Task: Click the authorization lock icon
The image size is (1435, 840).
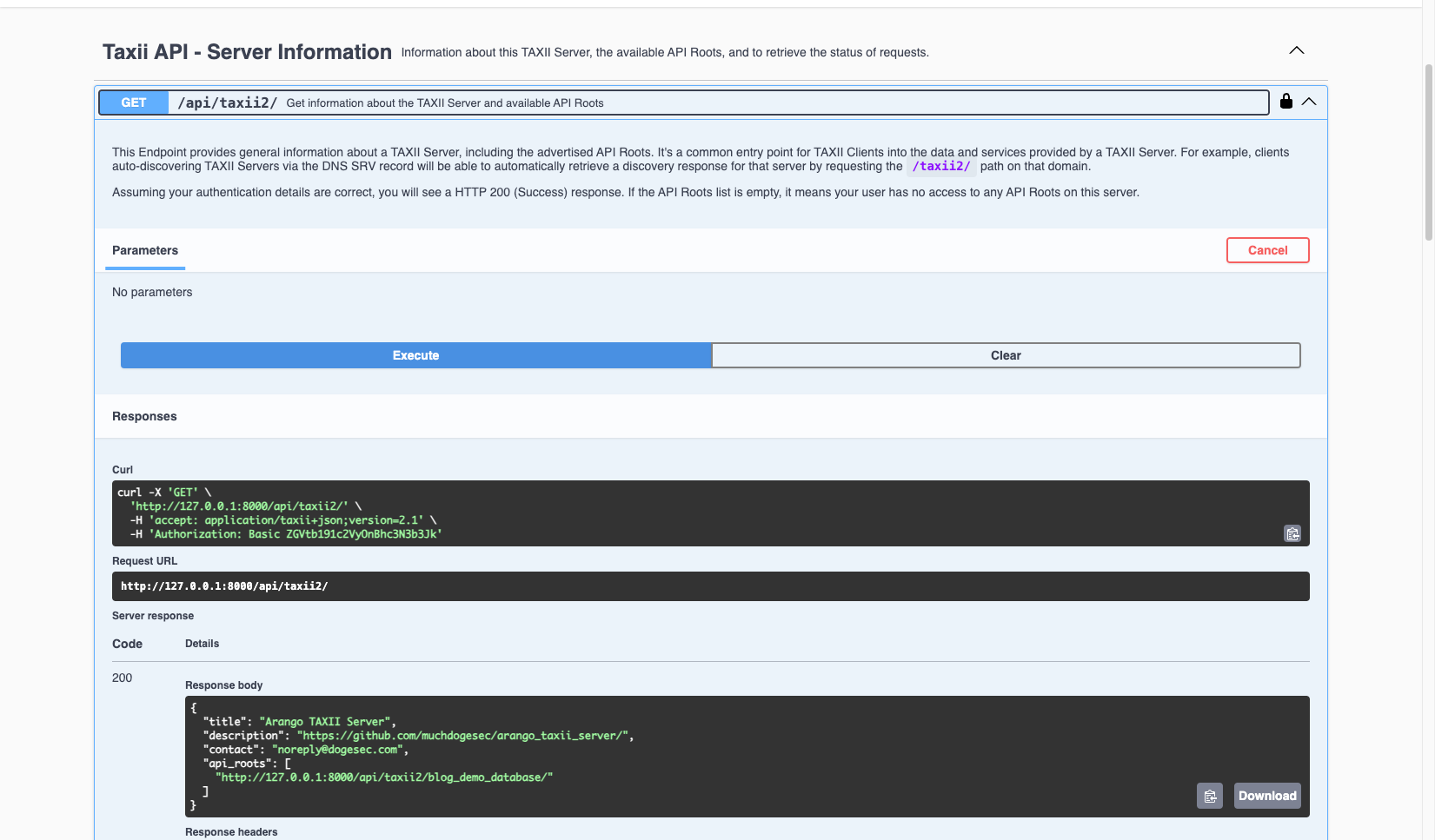Action: [x=1286, y=102]
